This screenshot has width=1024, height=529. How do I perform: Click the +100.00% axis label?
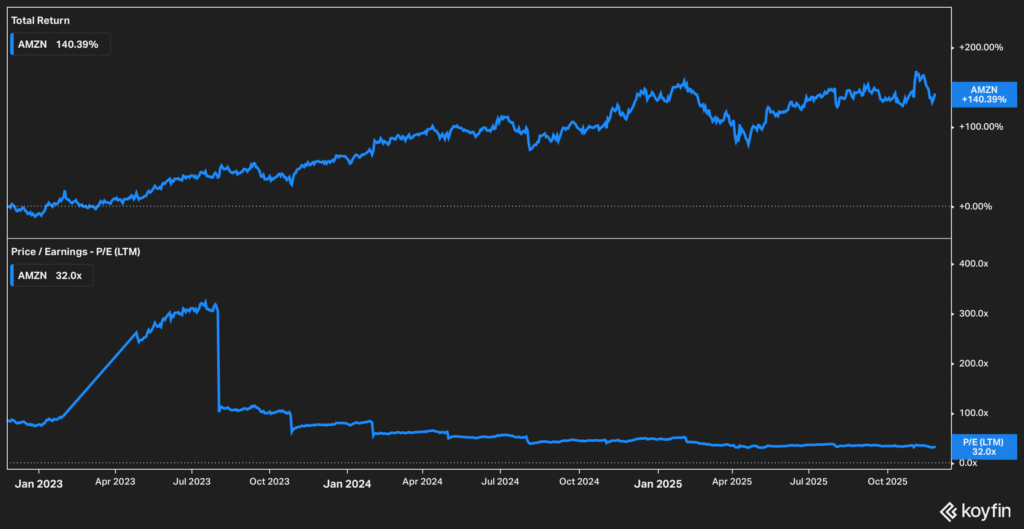(981, 127)
